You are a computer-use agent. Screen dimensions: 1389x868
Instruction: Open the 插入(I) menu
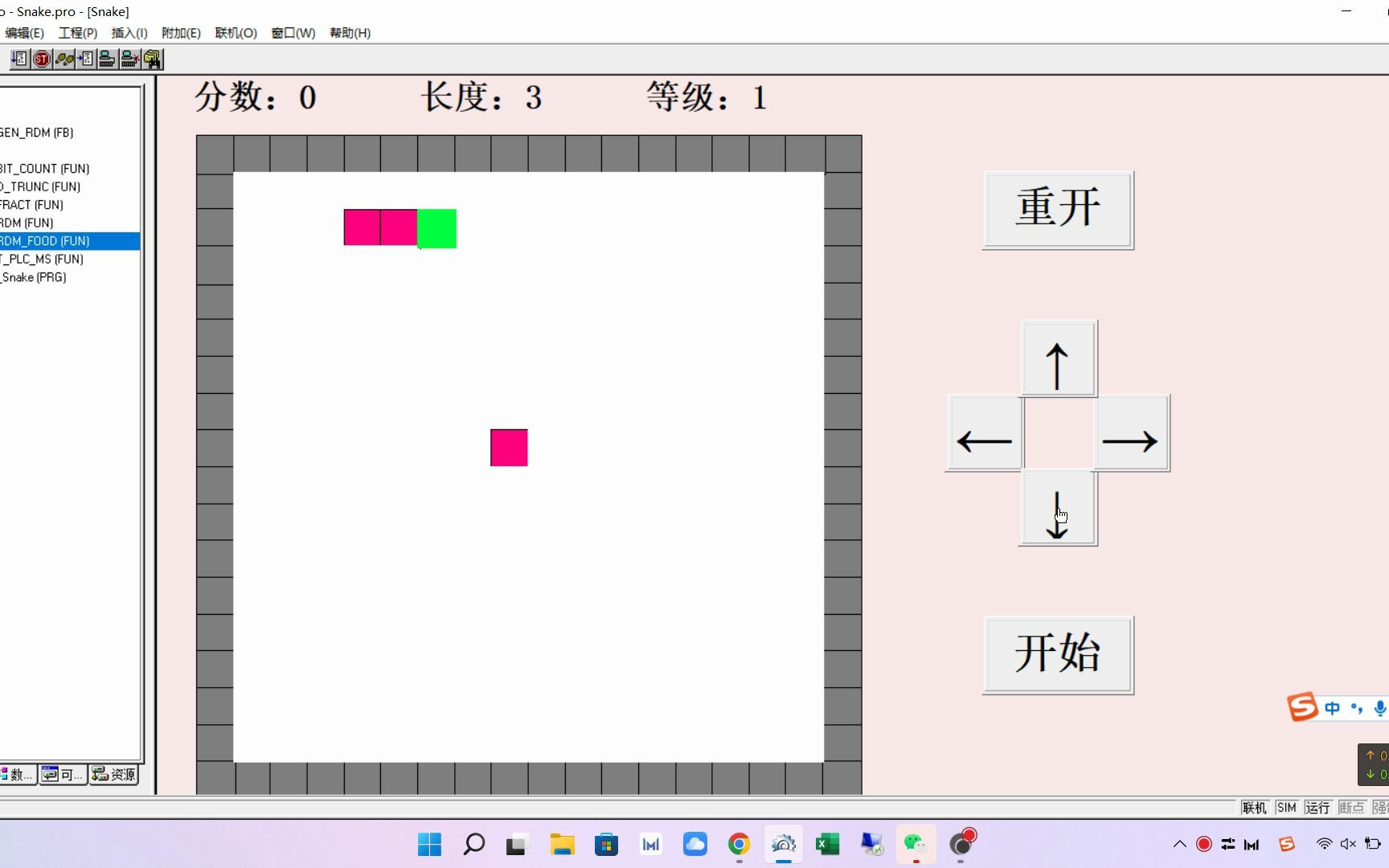click(x=129, y=33)
